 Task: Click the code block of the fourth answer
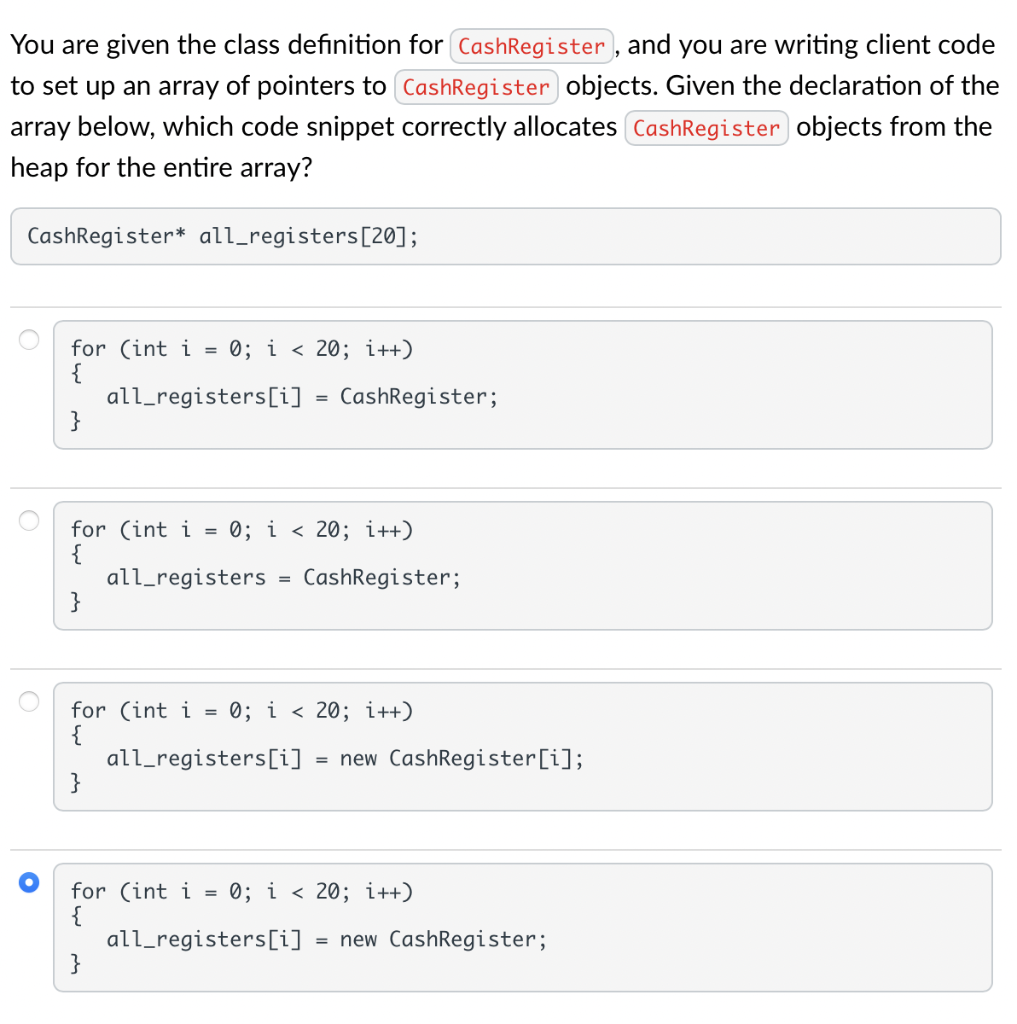(x=520, y=927)
